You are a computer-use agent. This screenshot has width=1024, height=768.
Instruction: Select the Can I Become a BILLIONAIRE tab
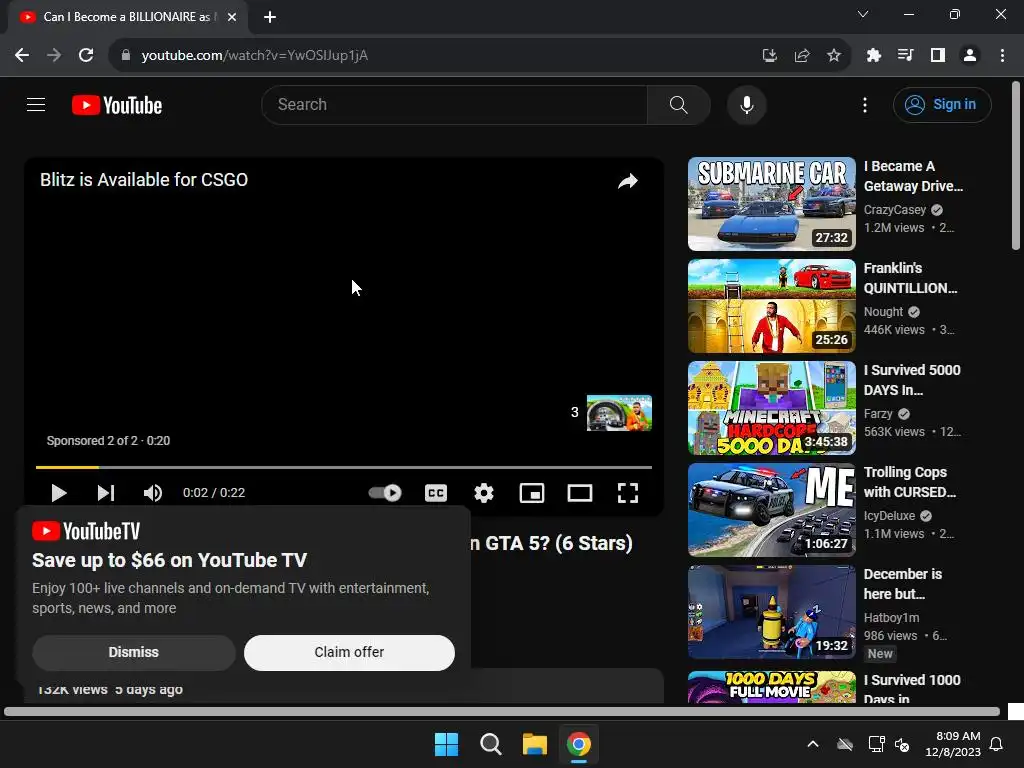pos(129,17)
